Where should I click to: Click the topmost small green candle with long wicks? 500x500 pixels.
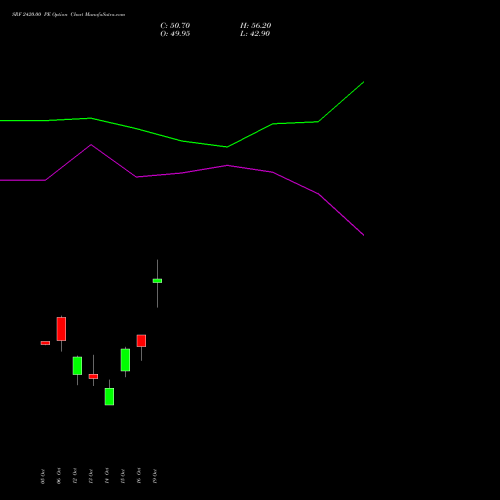(157, 281)
